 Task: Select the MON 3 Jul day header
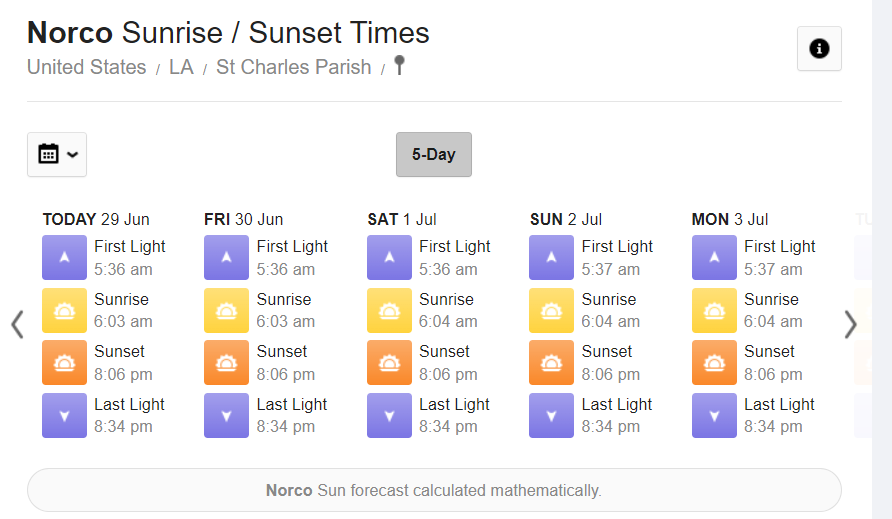[x=730, y=219]
